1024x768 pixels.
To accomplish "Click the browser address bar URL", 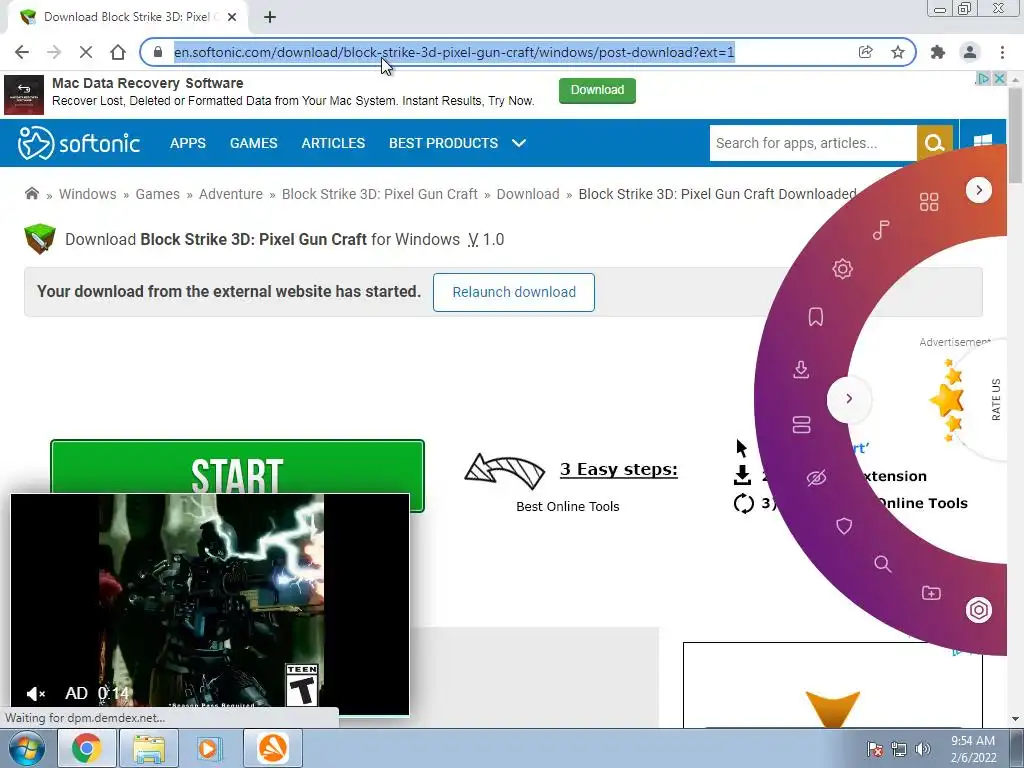I will click(x=454, y=52).
